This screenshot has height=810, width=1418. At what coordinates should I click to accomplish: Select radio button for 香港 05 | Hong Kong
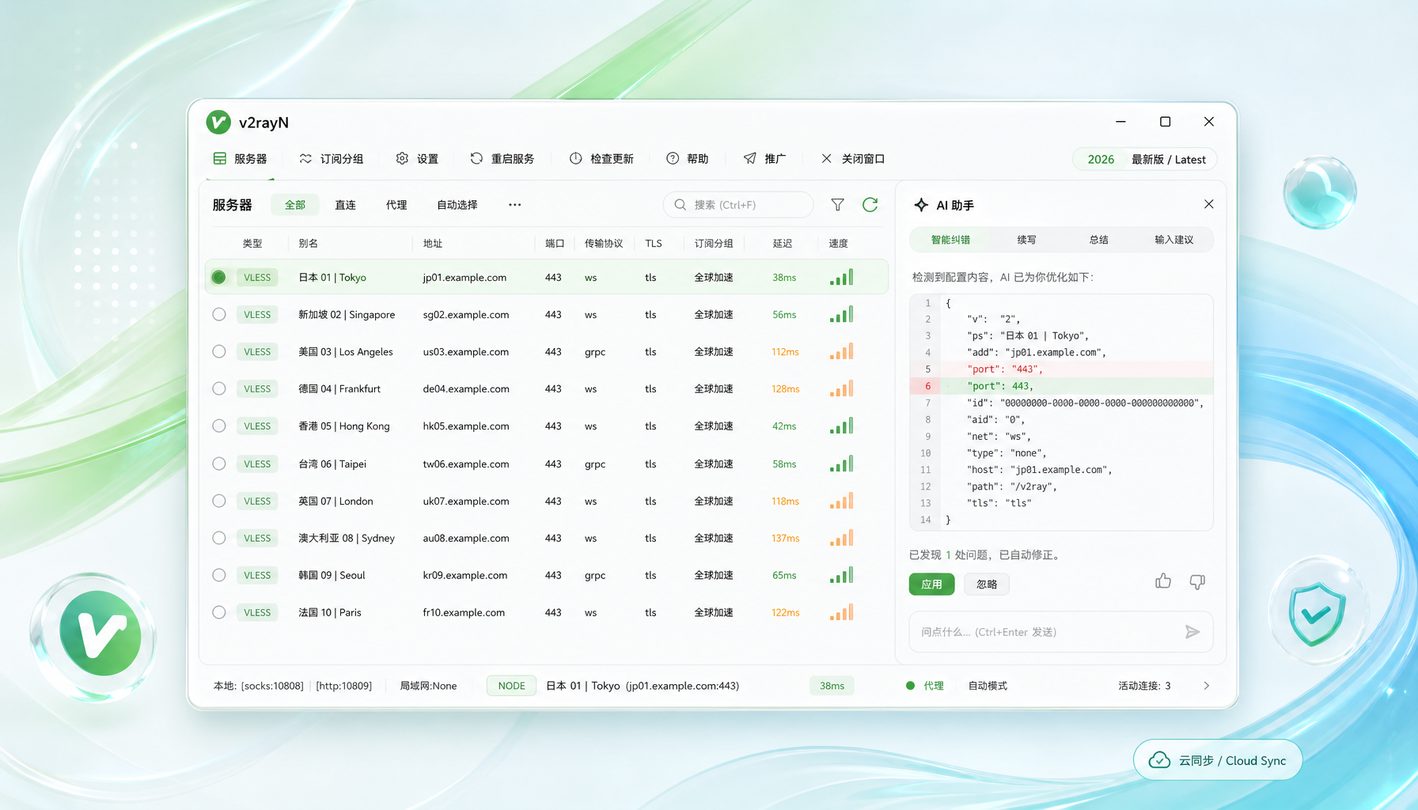[219, 426]
